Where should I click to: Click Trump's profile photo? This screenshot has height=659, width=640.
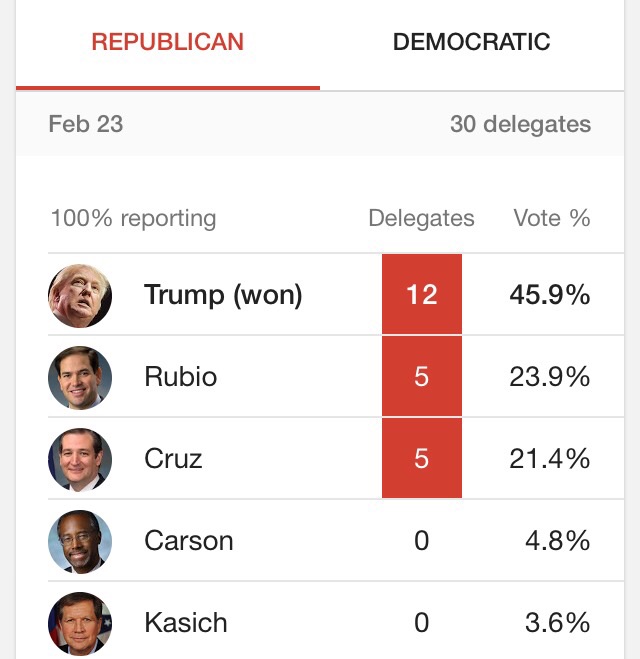click(80, 295)
